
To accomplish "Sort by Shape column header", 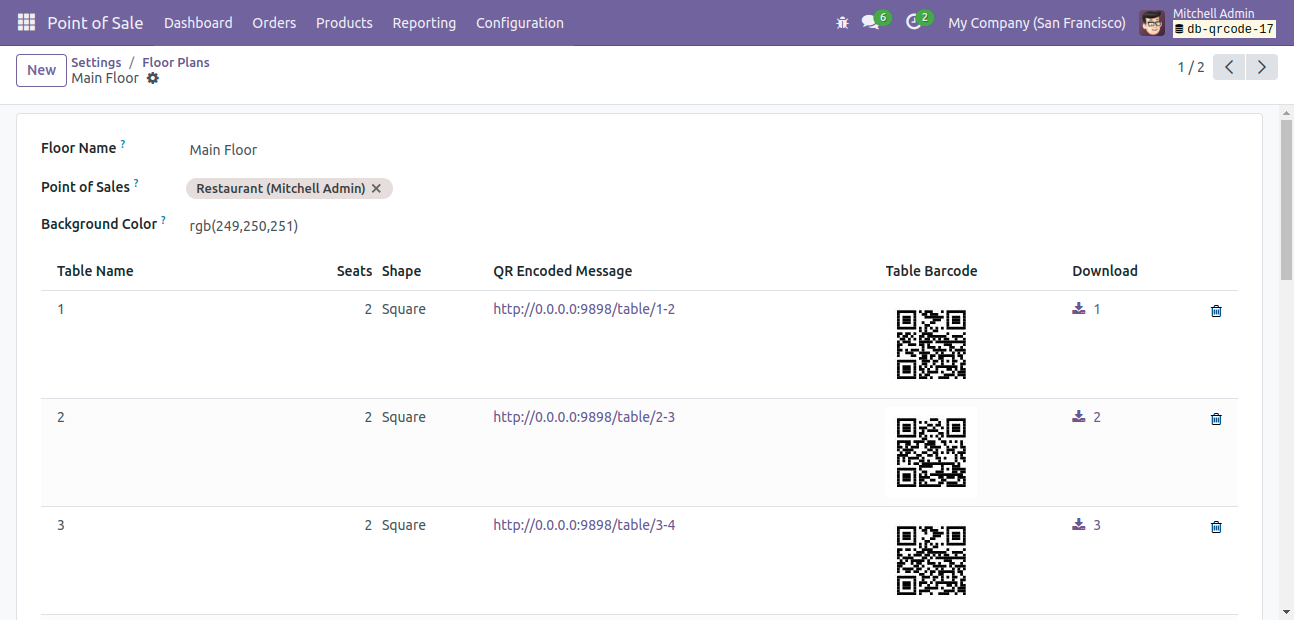I will coord(401,271).
